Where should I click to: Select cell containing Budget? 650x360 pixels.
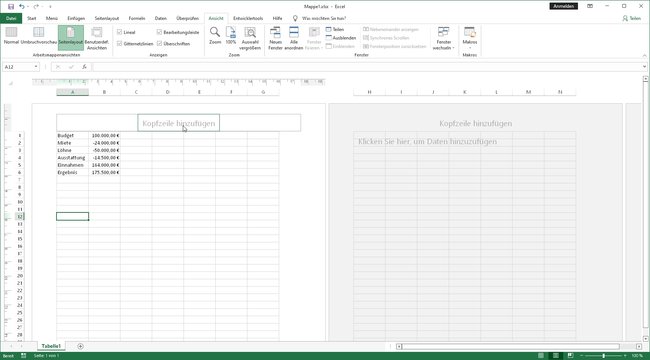click(73, 136)
